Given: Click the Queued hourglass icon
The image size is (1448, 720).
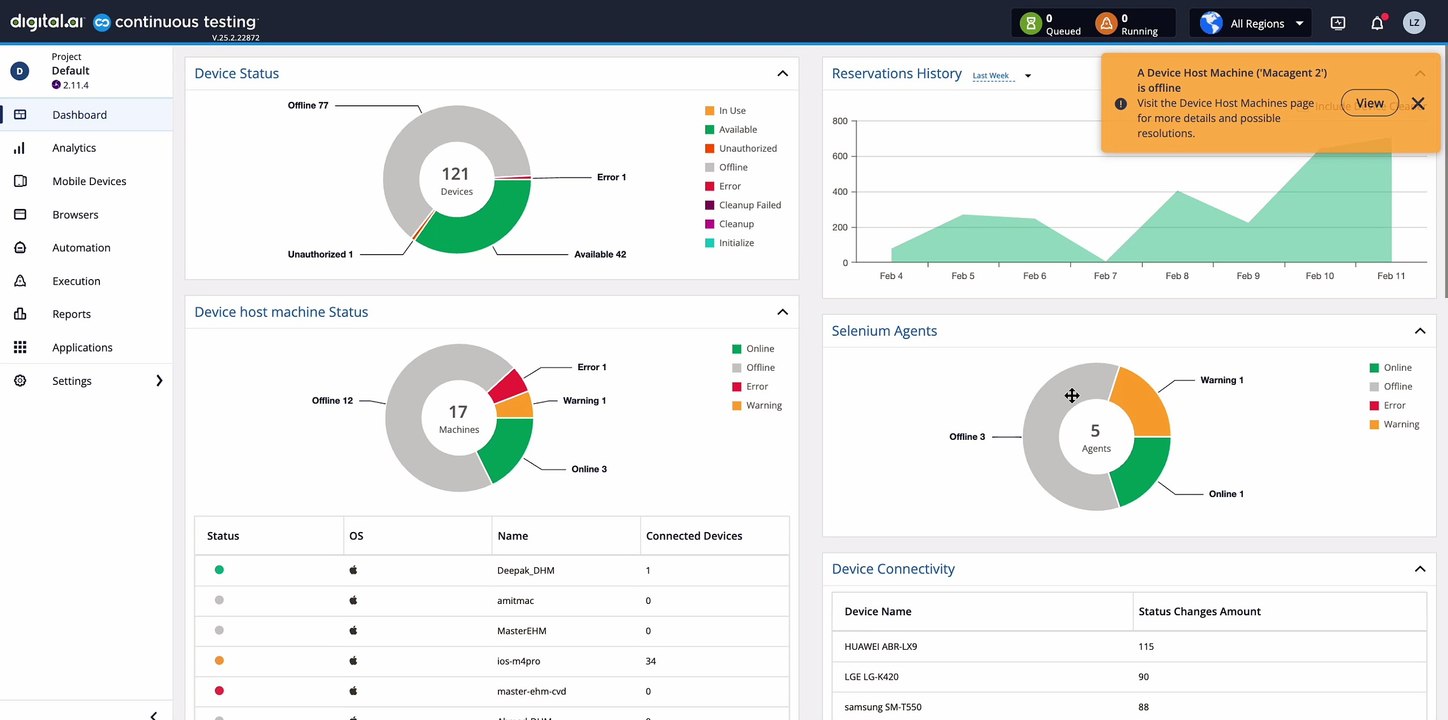Looking at the screenshot, I should [x=1030, y=23].
